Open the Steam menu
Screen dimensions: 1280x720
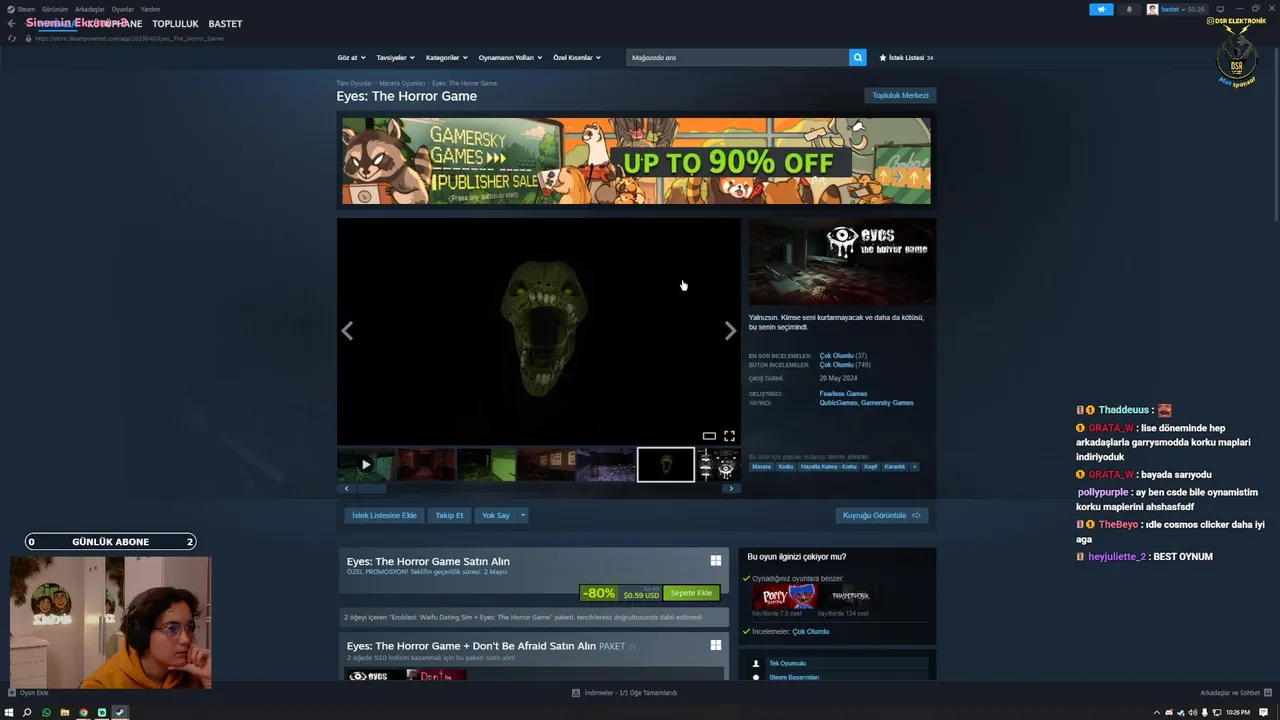pos(21,9)
